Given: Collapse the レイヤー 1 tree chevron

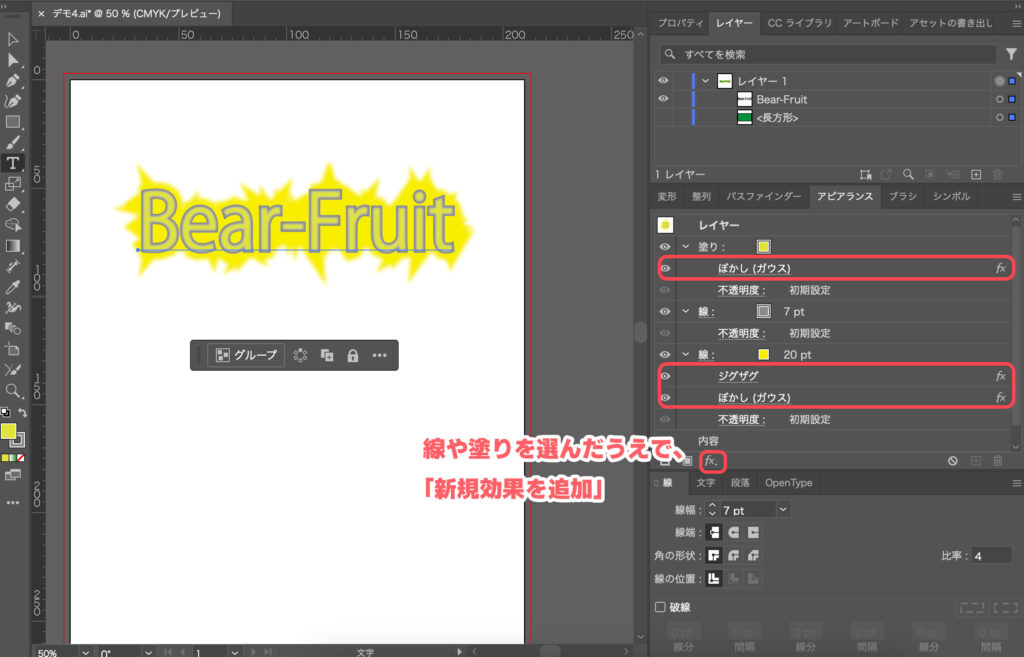Looking at the screenshot, I should [x=705, y=81].
